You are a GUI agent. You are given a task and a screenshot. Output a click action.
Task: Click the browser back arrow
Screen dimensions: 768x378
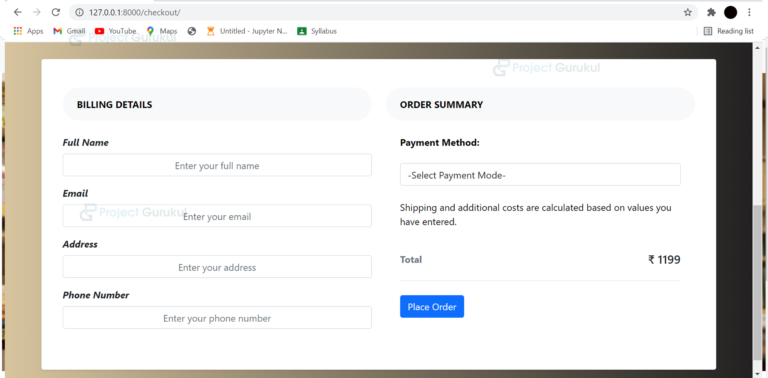(18, 12)
